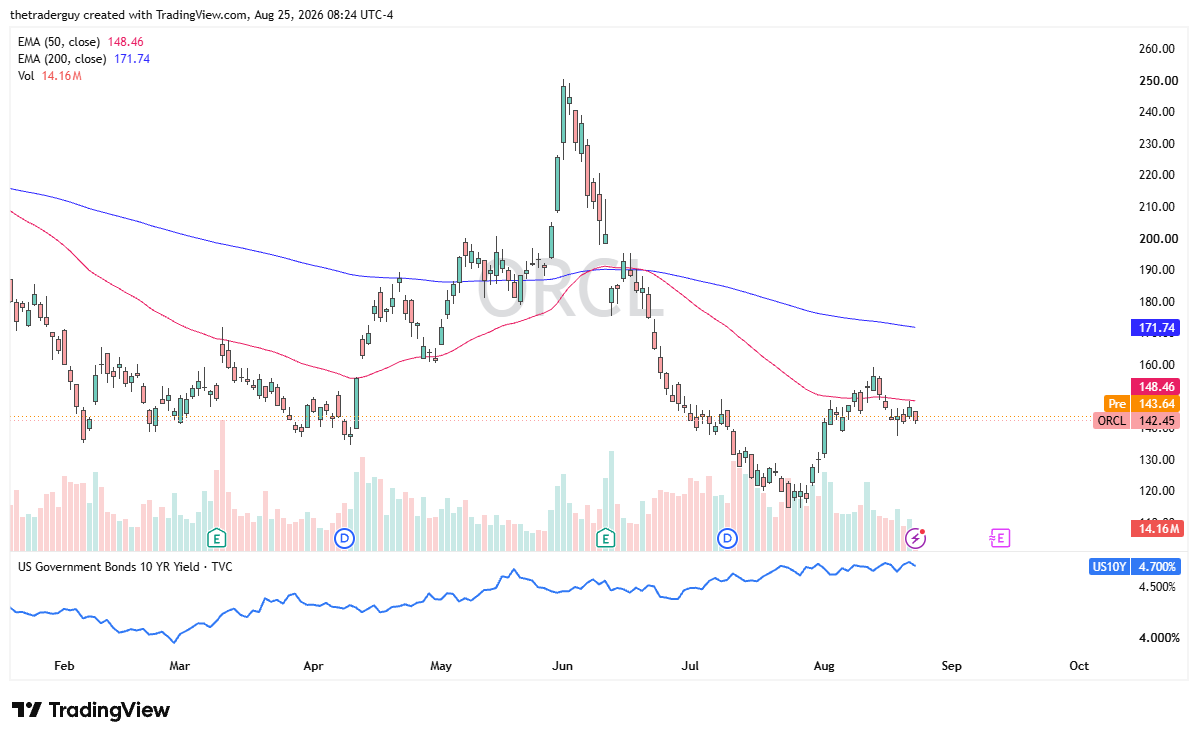Click the Oct label on the time axis
The height and width of the screenshot is (740, 1198).
tap(1079, 666)
